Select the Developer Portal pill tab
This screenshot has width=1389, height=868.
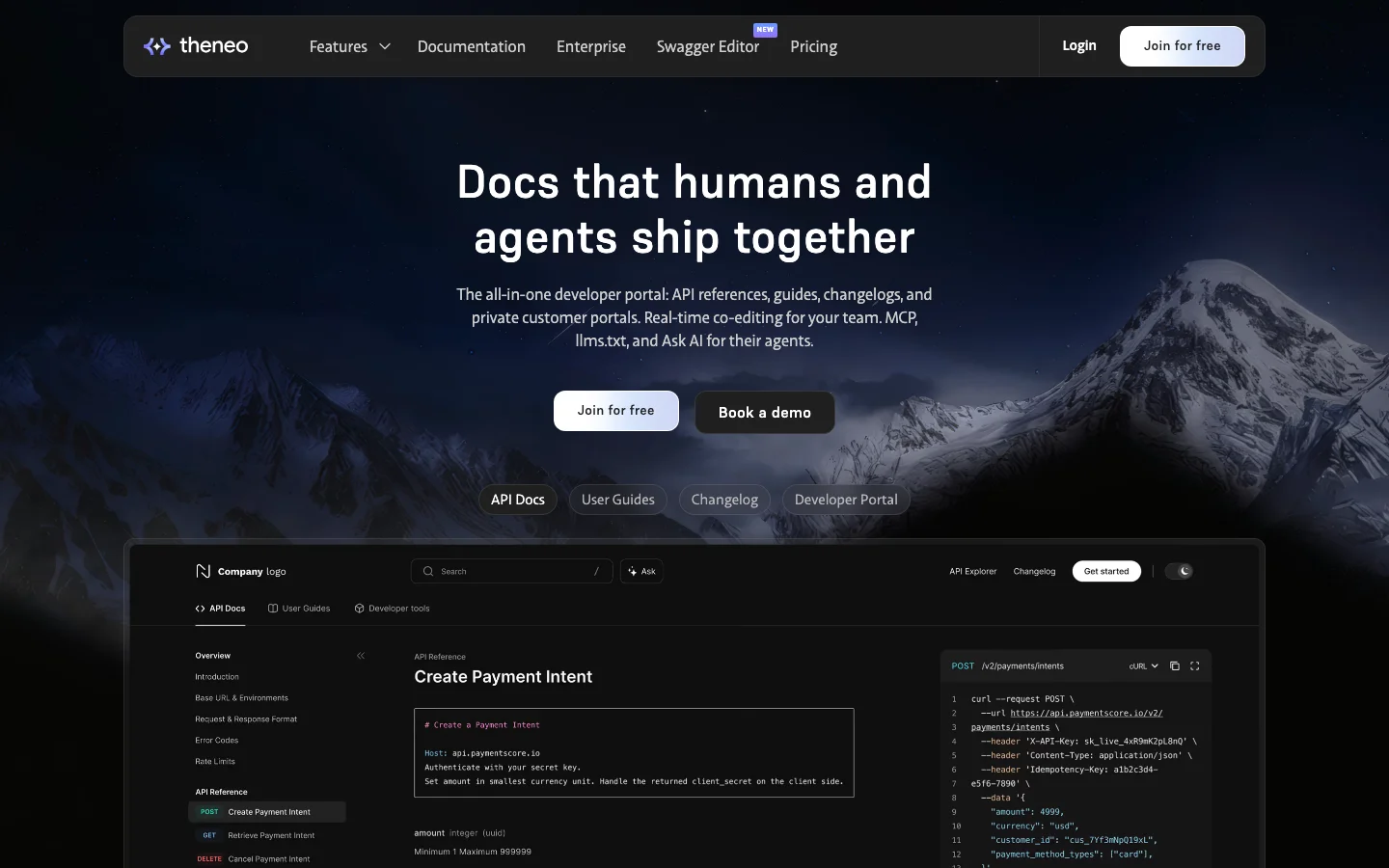pyautogui.click(x=846, y=500)
